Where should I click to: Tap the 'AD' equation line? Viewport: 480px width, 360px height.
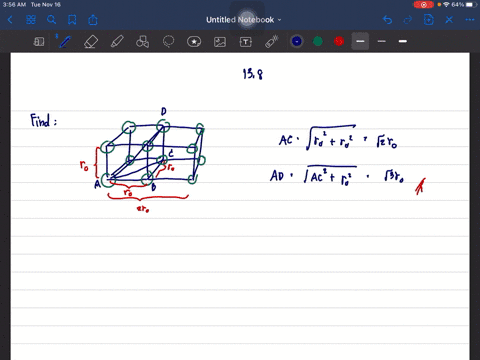coord(337,175)
